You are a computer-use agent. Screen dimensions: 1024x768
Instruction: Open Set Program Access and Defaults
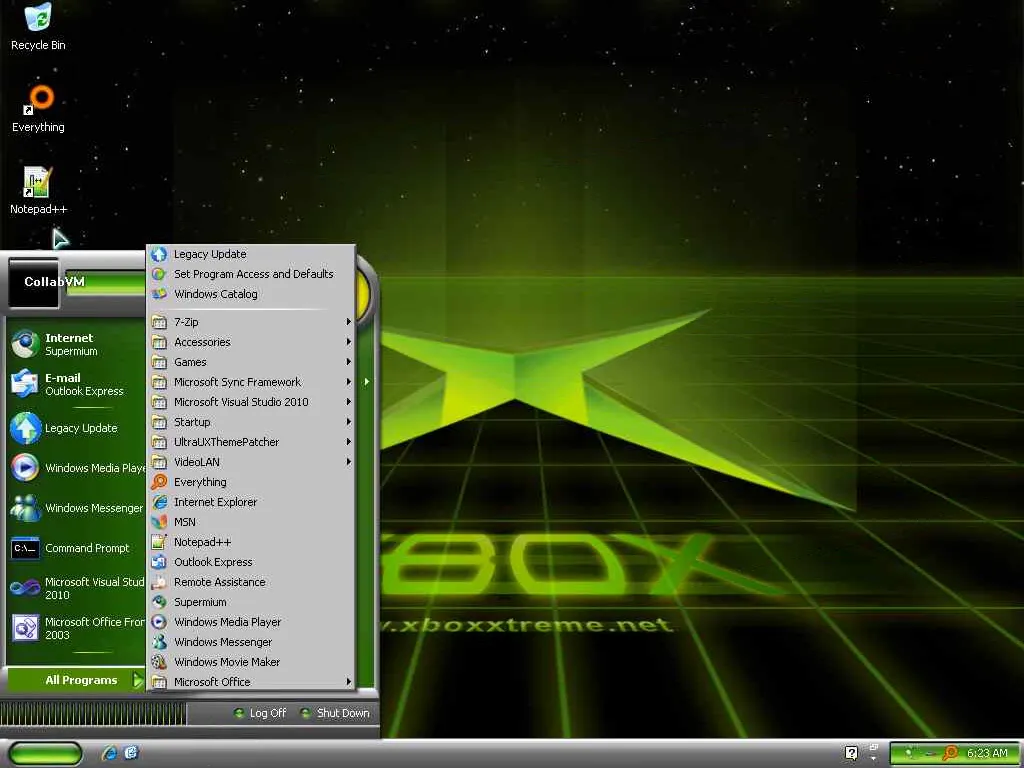[x=251, y=274]
